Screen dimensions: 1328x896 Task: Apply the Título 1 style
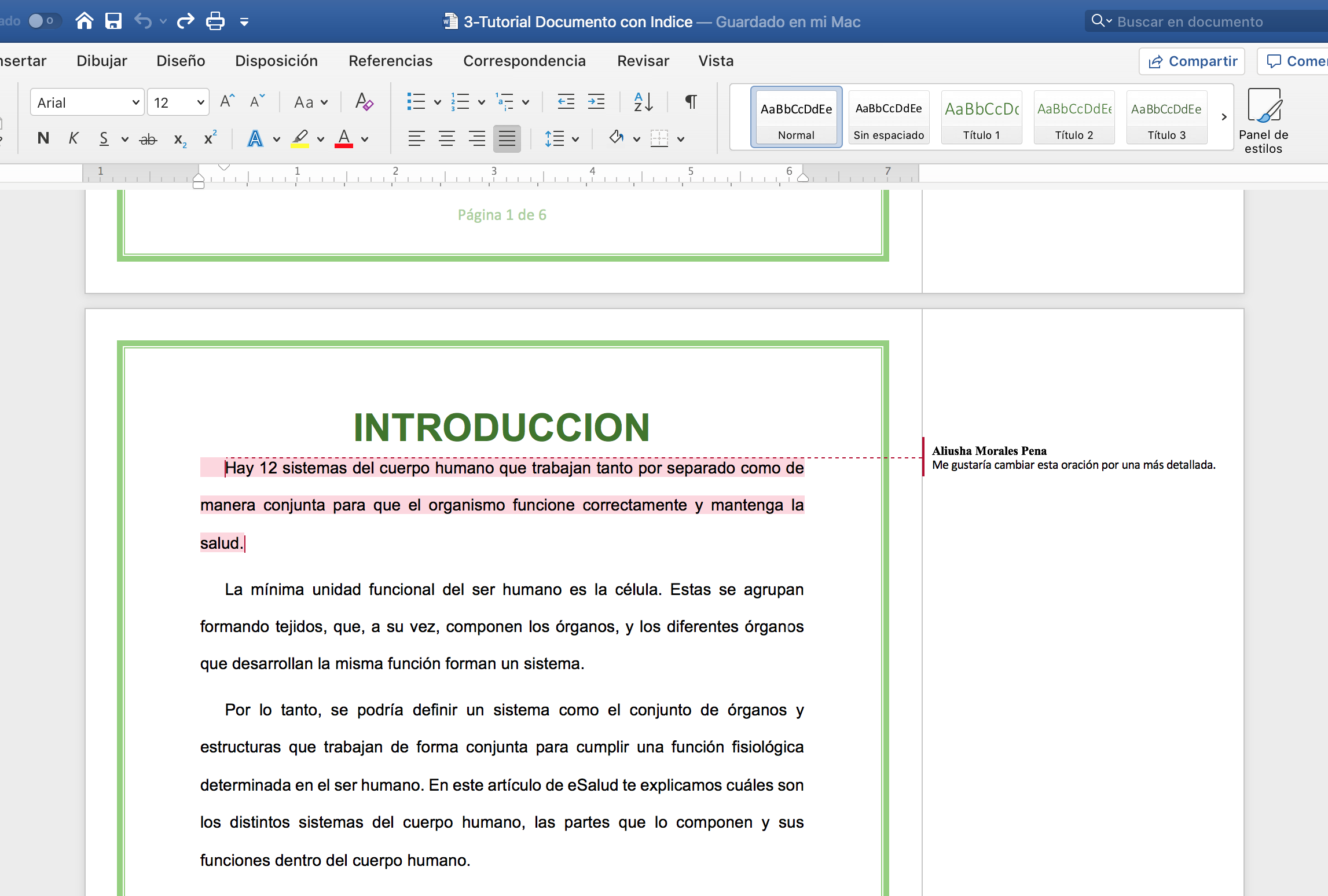point(981,117)
